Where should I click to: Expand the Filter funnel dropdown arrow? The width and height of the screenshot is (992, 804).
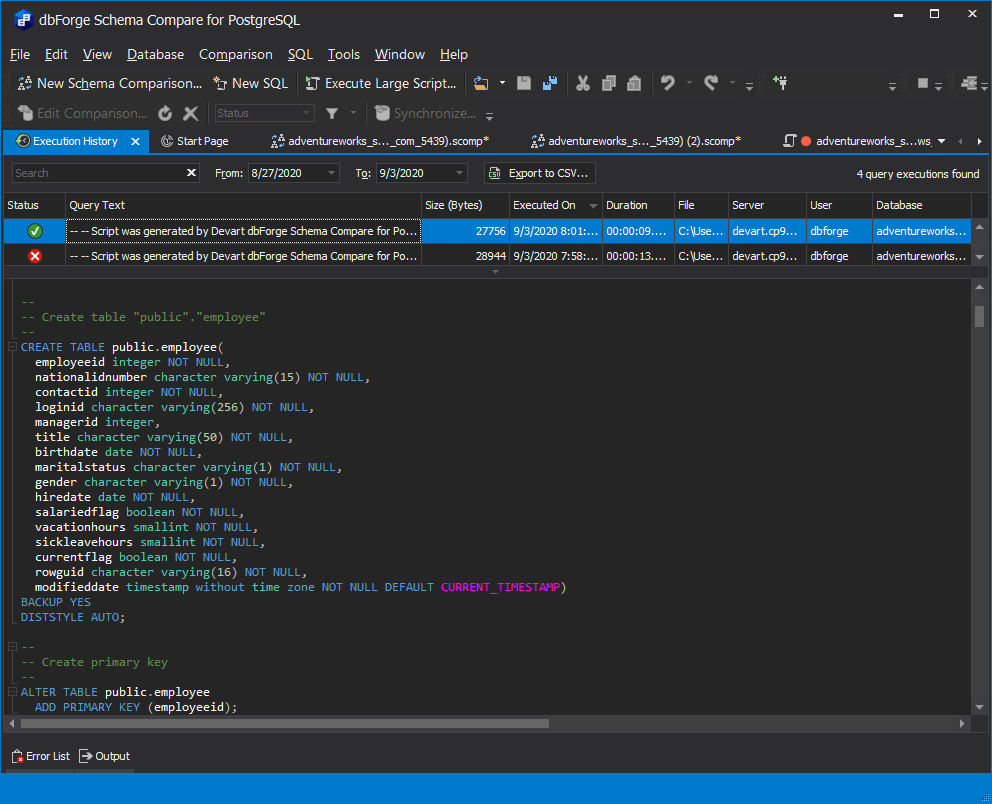tap(353, 113)
